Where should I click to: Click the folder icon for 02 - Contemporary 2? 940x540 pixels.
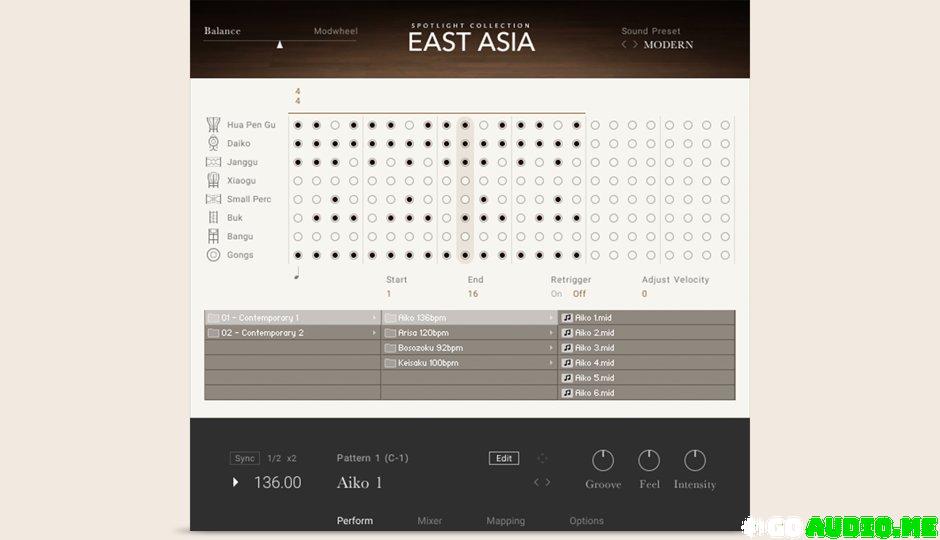point(213,333)
